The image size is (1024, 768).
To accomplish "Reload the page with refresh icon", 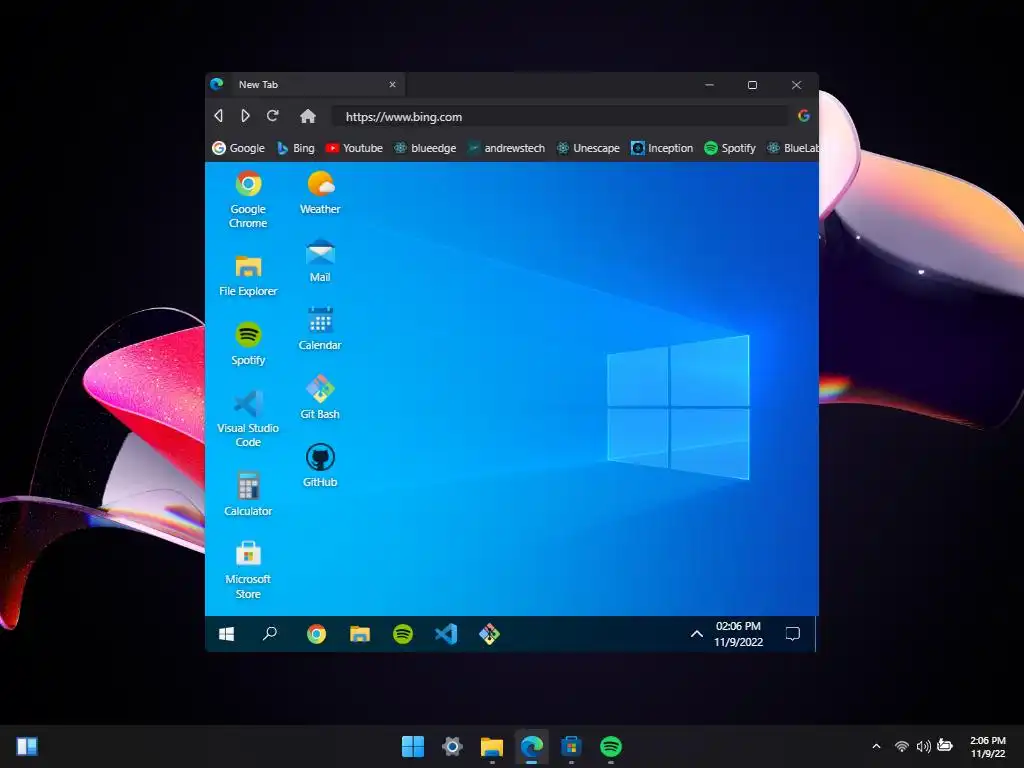I will click(273, 116).
